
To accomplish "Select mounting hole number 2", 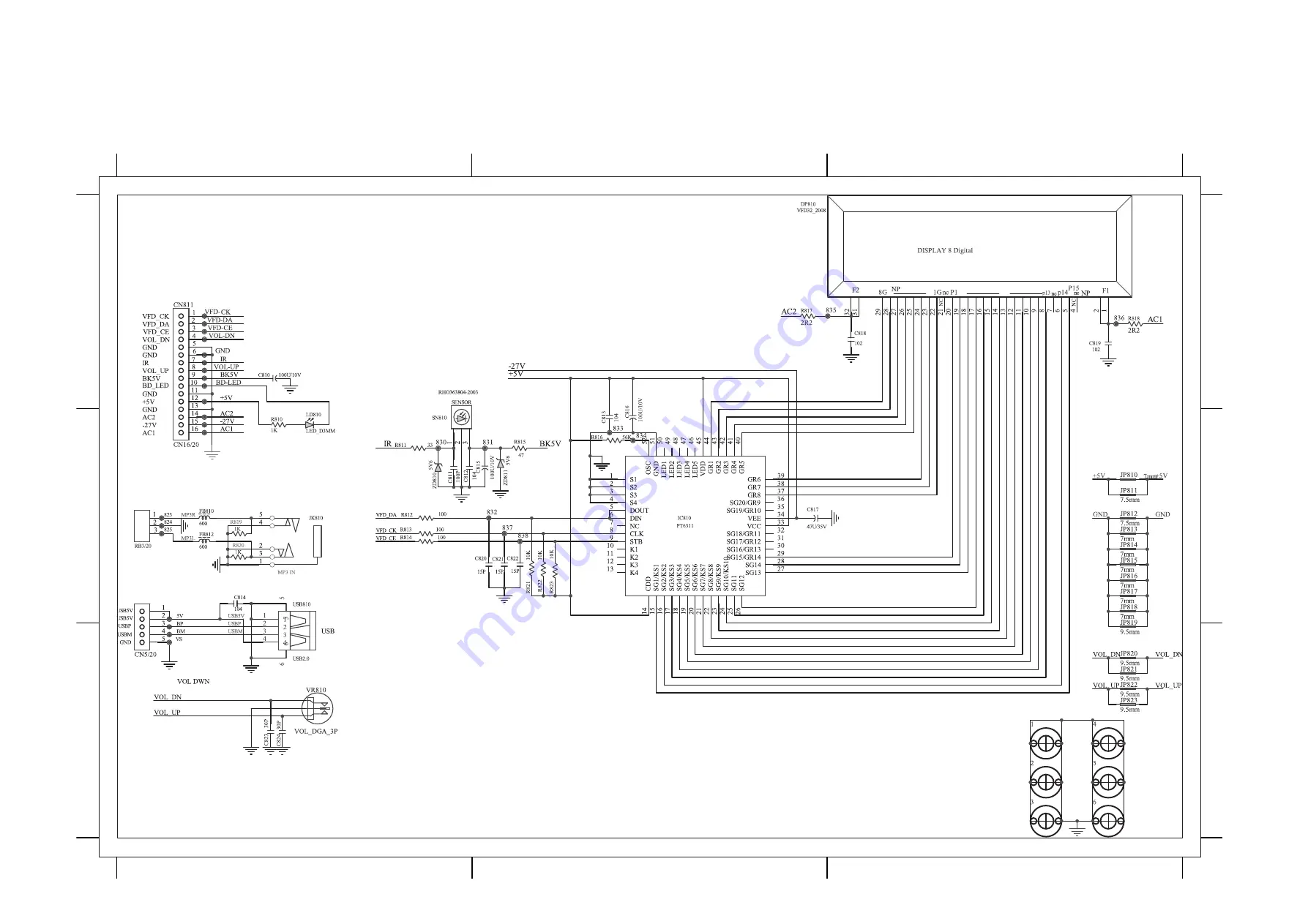I will pyautogui.click(x=1045, y=783).
